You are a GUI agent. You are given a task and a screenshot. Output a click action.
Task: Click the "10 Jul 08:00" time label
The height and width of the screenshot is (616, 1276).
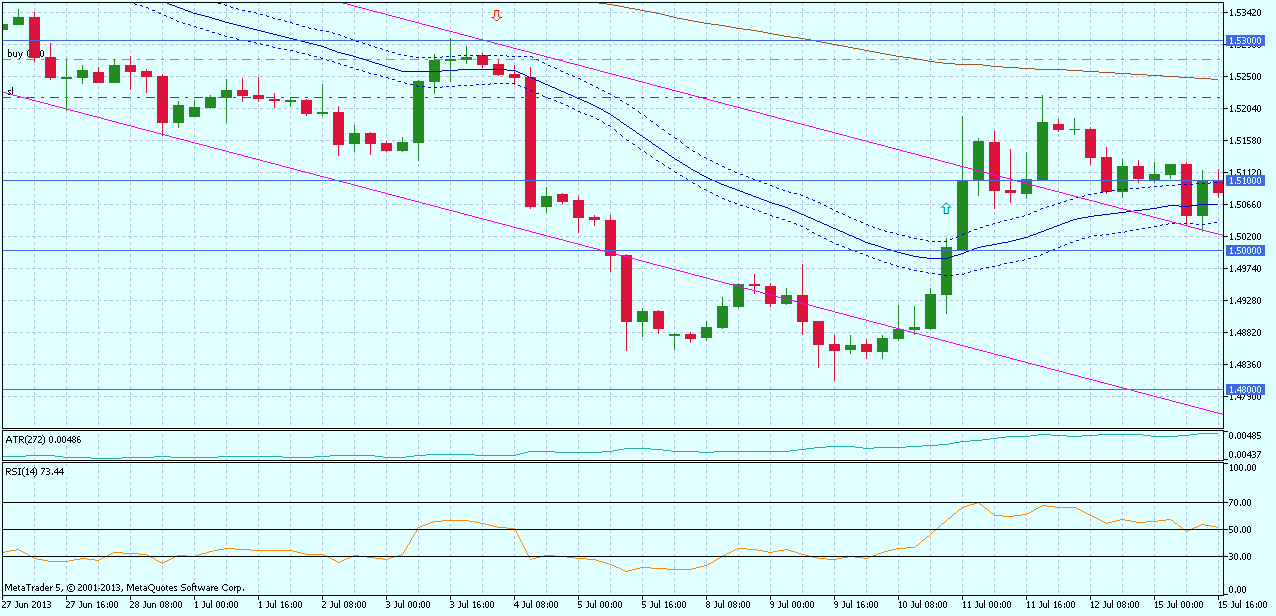[x=924, y=605]
